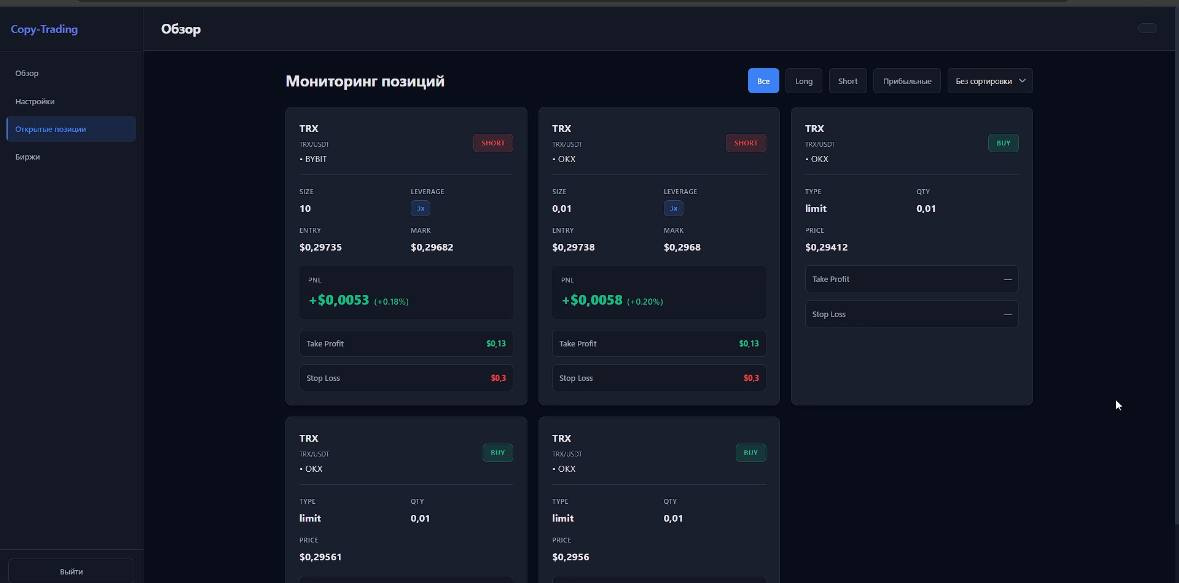The width and height of the screenshot is (1179, 583).
Task: Click the 'limit' type on the $0,29412 card
Action: (x=815, y=208)
